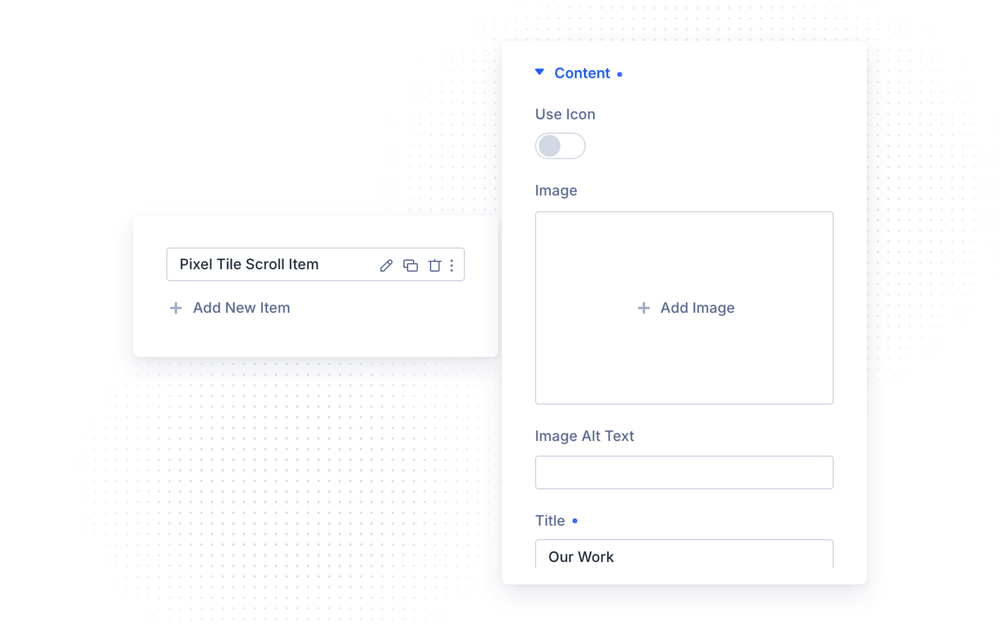Focus the Image Alt Text input field
Image resolution: width=1000 pixels, height=625 pixels.
684,473
